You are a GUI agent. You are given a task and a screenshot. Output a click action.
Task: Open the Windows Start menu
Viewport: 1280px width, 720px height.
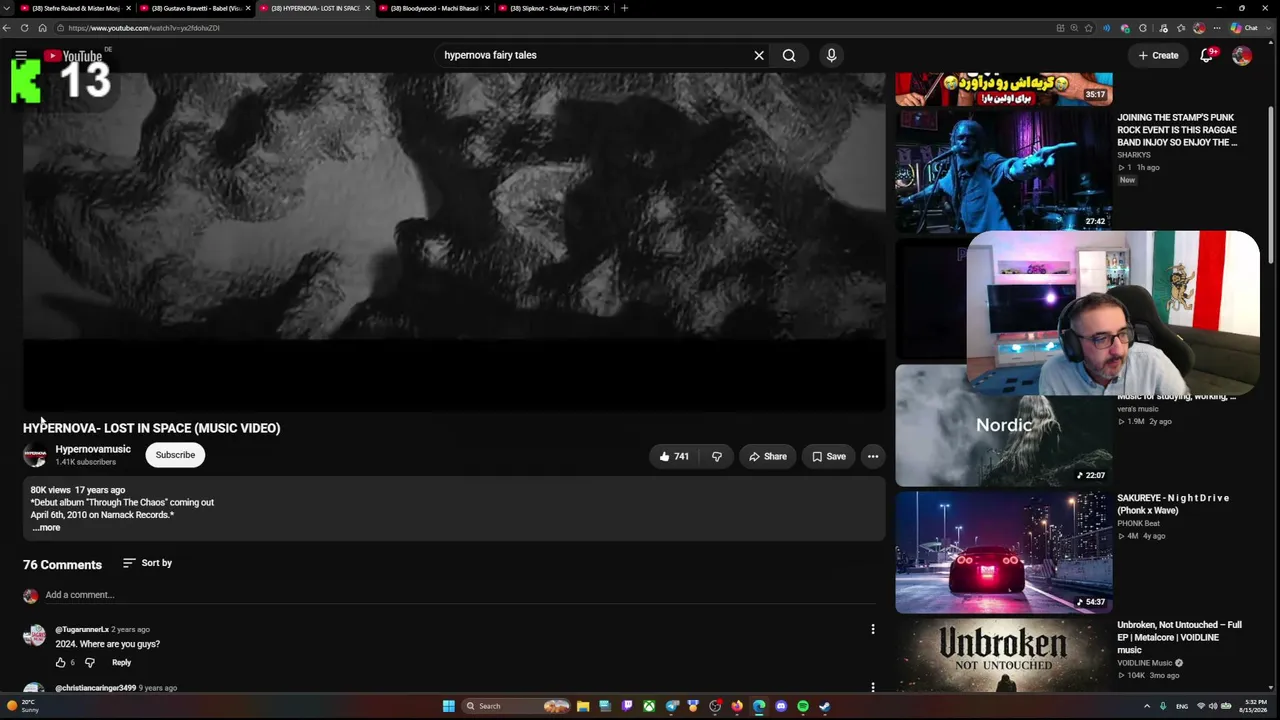449,706
